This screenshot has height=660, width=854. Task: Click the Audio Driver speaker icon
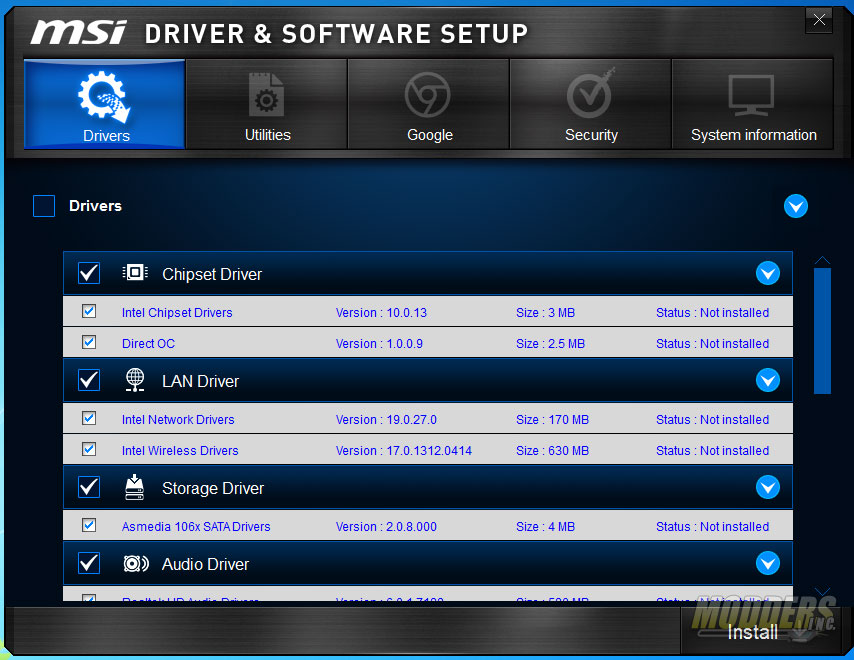click(136, 564)
